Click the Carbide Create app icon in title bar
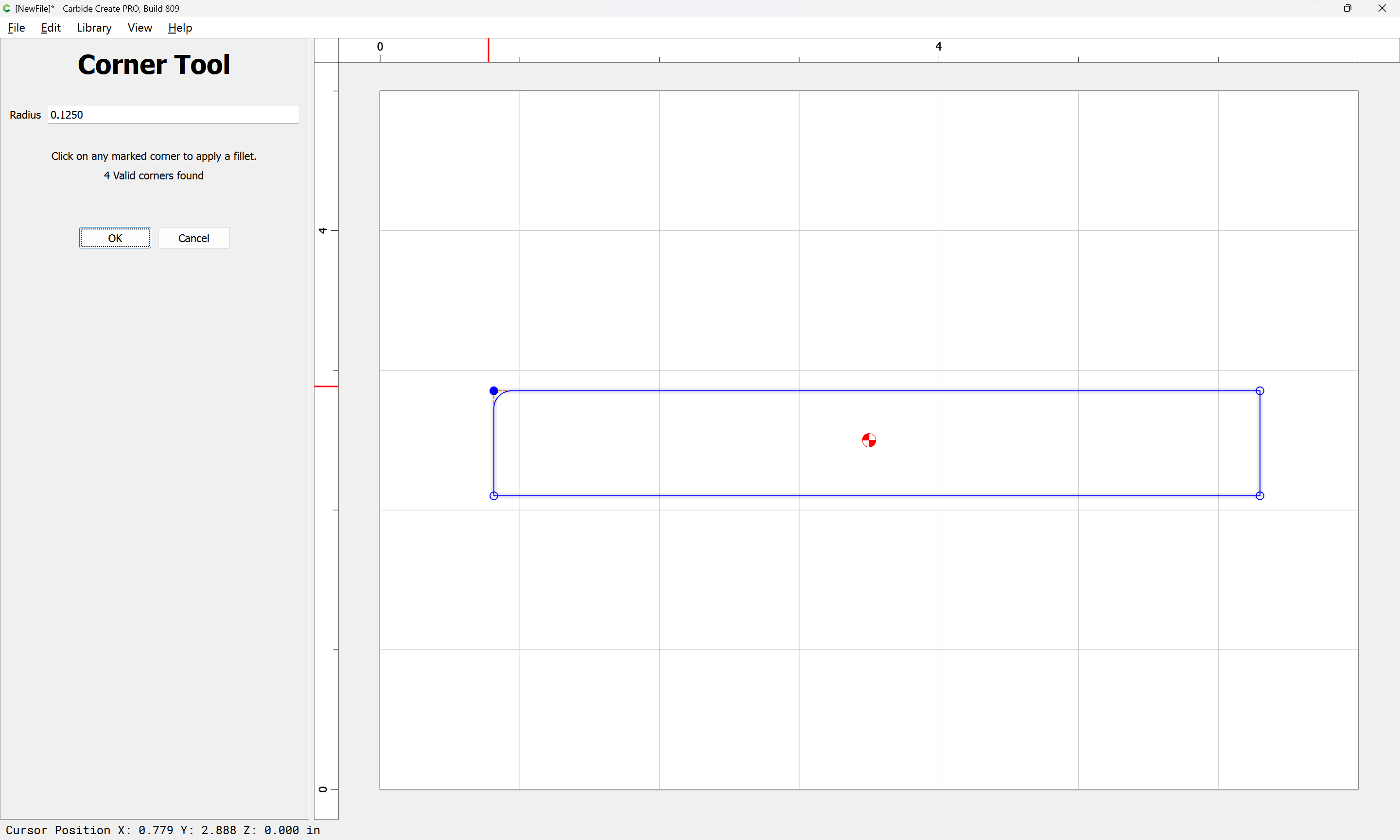The width and height of the screenshot is (1400, 840). click(7, 8)
